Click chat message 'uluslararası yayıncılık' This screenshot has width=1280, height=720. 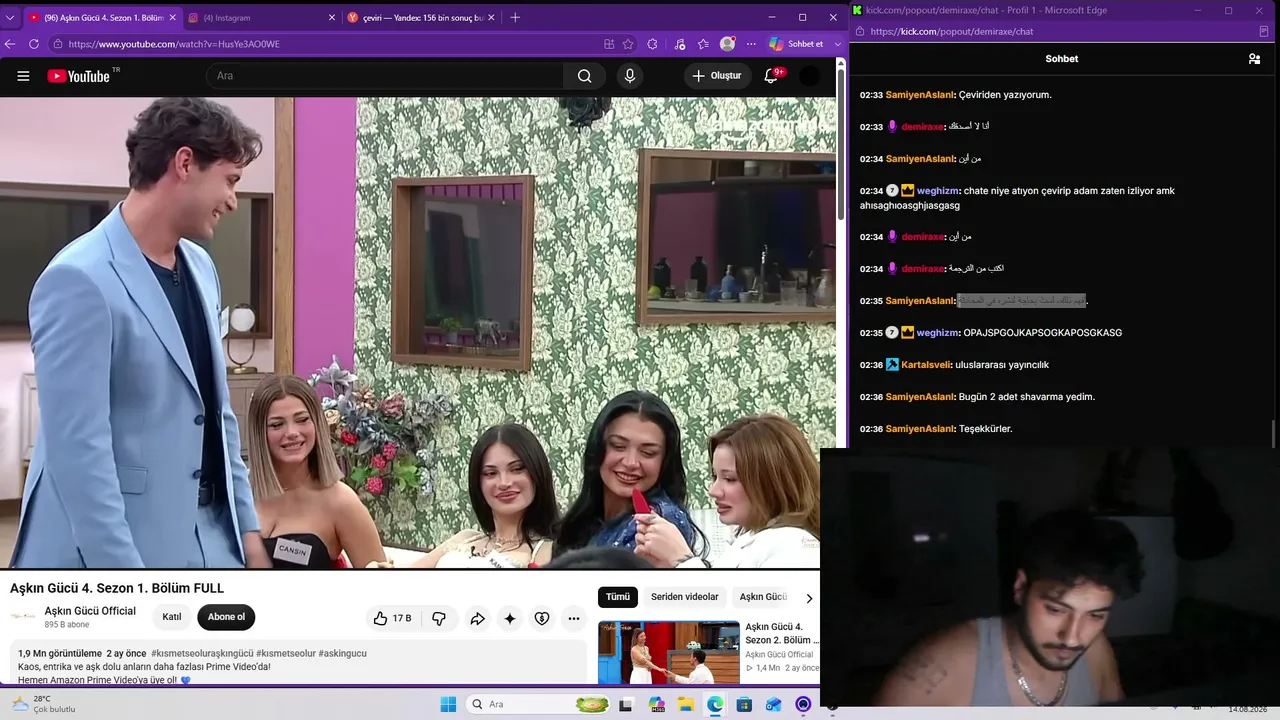(1002, 365)
